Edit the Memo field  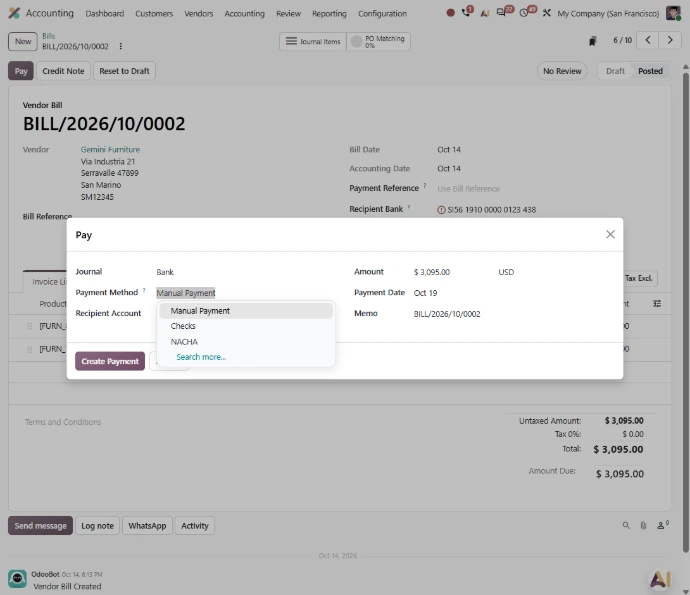[x=513, y=314]
